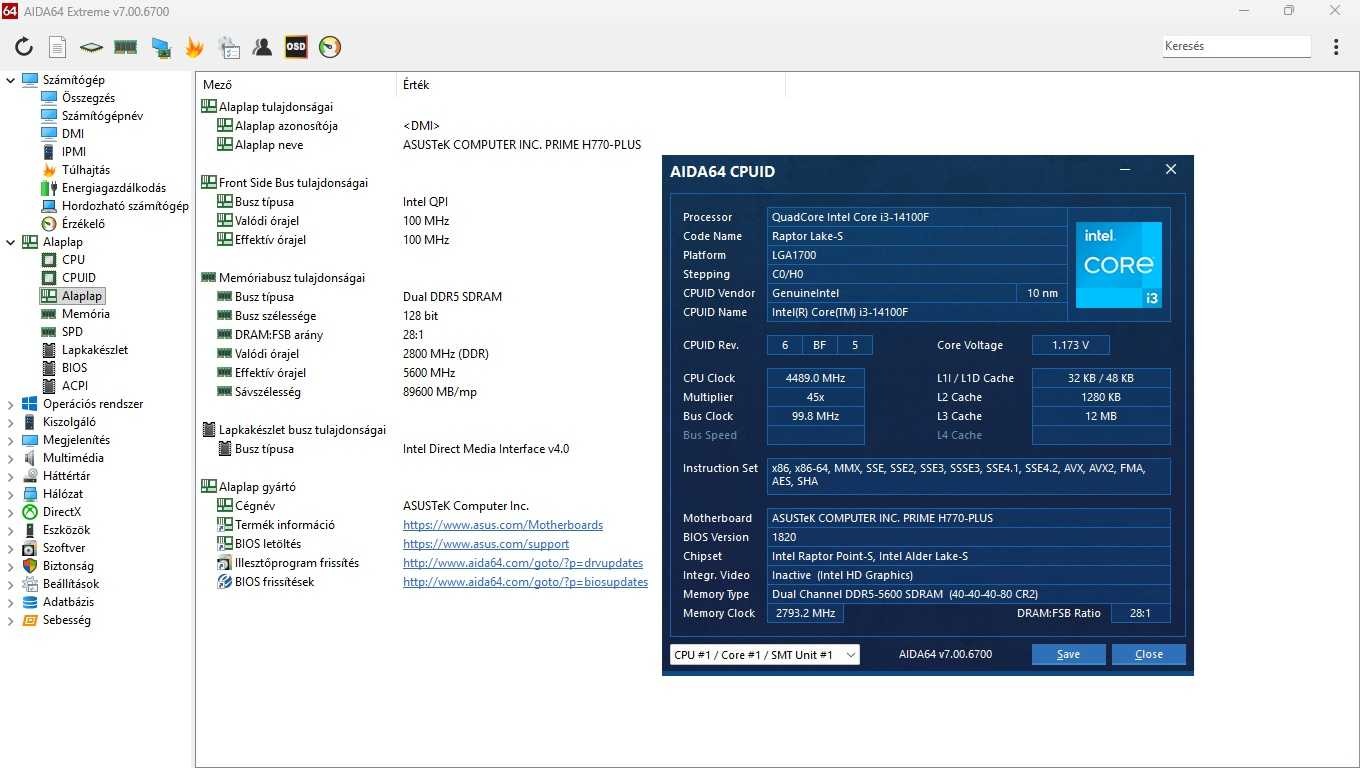Open the drvupdates driver update link

(523, 563)
